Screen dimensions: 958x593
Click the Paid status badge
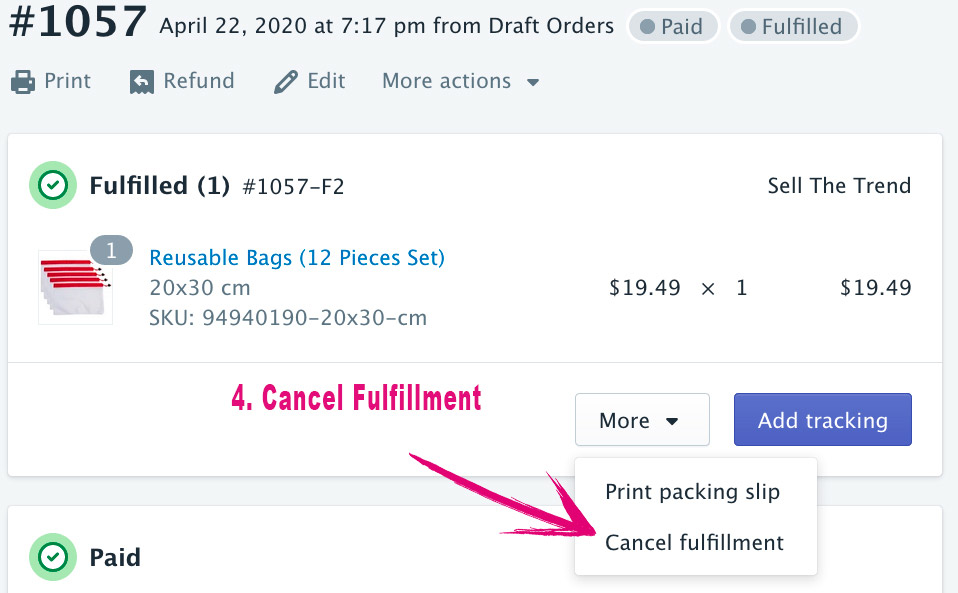click(672, 27)
